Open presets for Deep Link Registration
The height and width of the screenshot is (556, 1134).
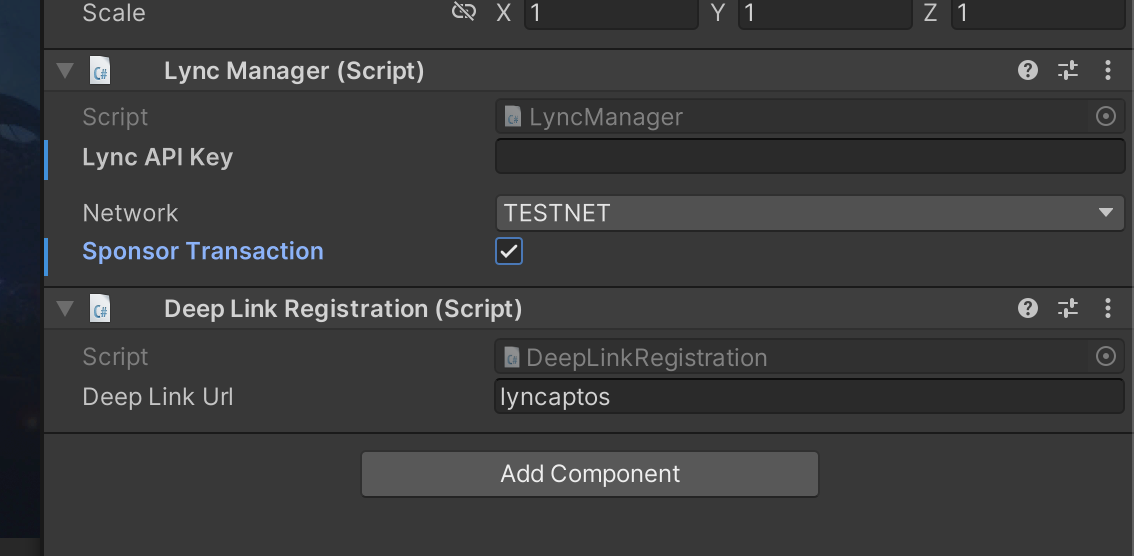[1068, 308]
